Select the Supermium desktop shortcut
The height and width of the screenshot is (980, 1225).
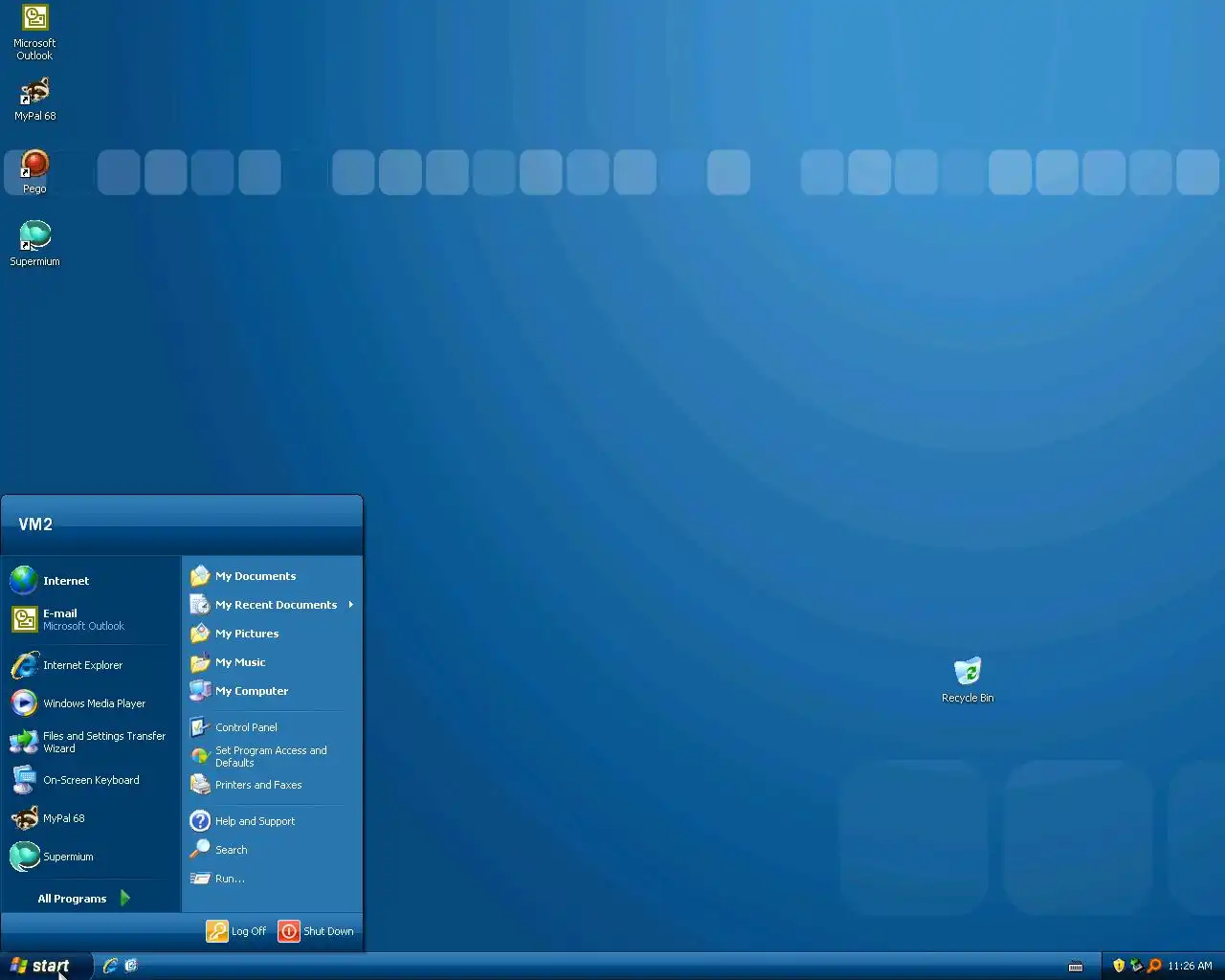[34, 243]
